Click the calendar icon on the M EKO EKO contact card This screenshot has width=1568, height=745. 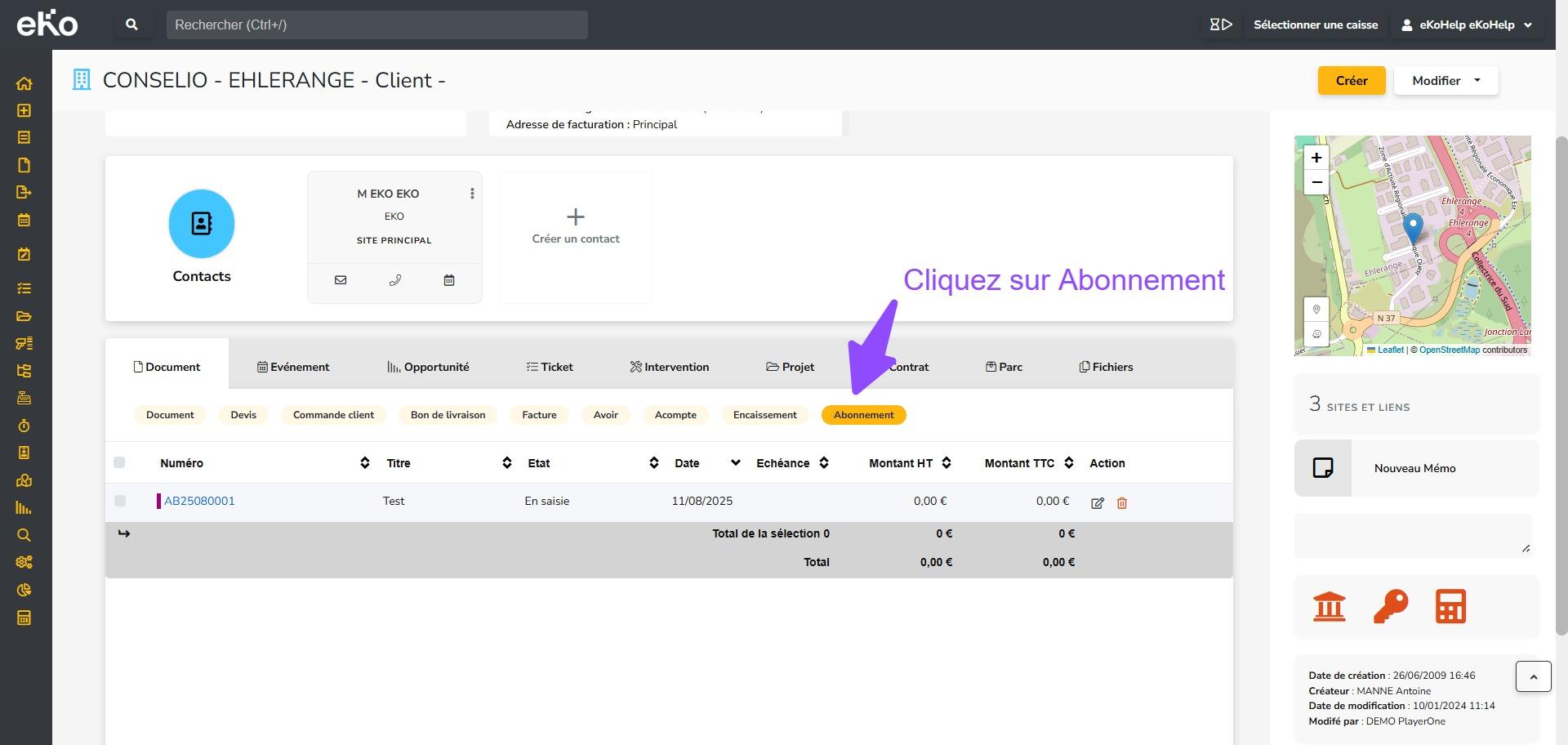pos(449,280)
